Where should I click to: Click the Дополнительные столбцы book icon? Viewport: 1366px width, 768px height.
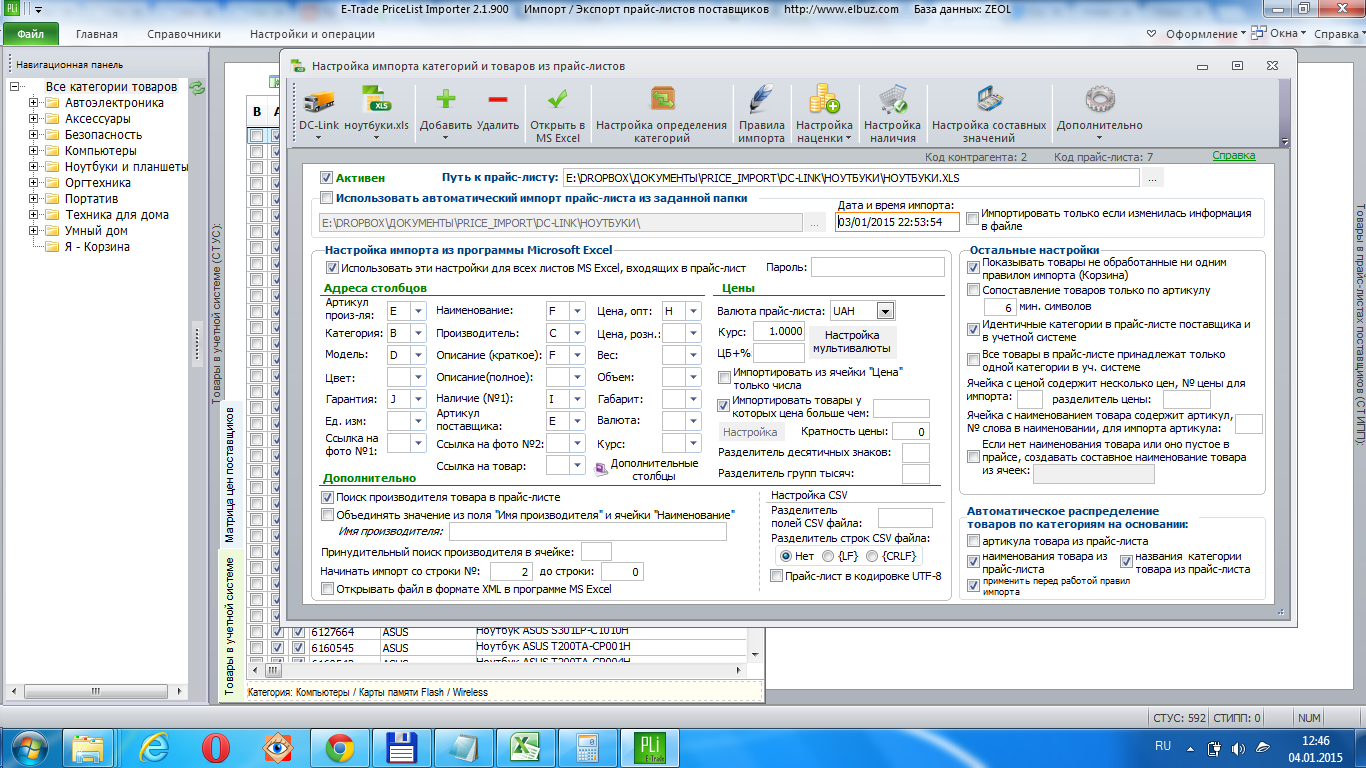[601, 467]
